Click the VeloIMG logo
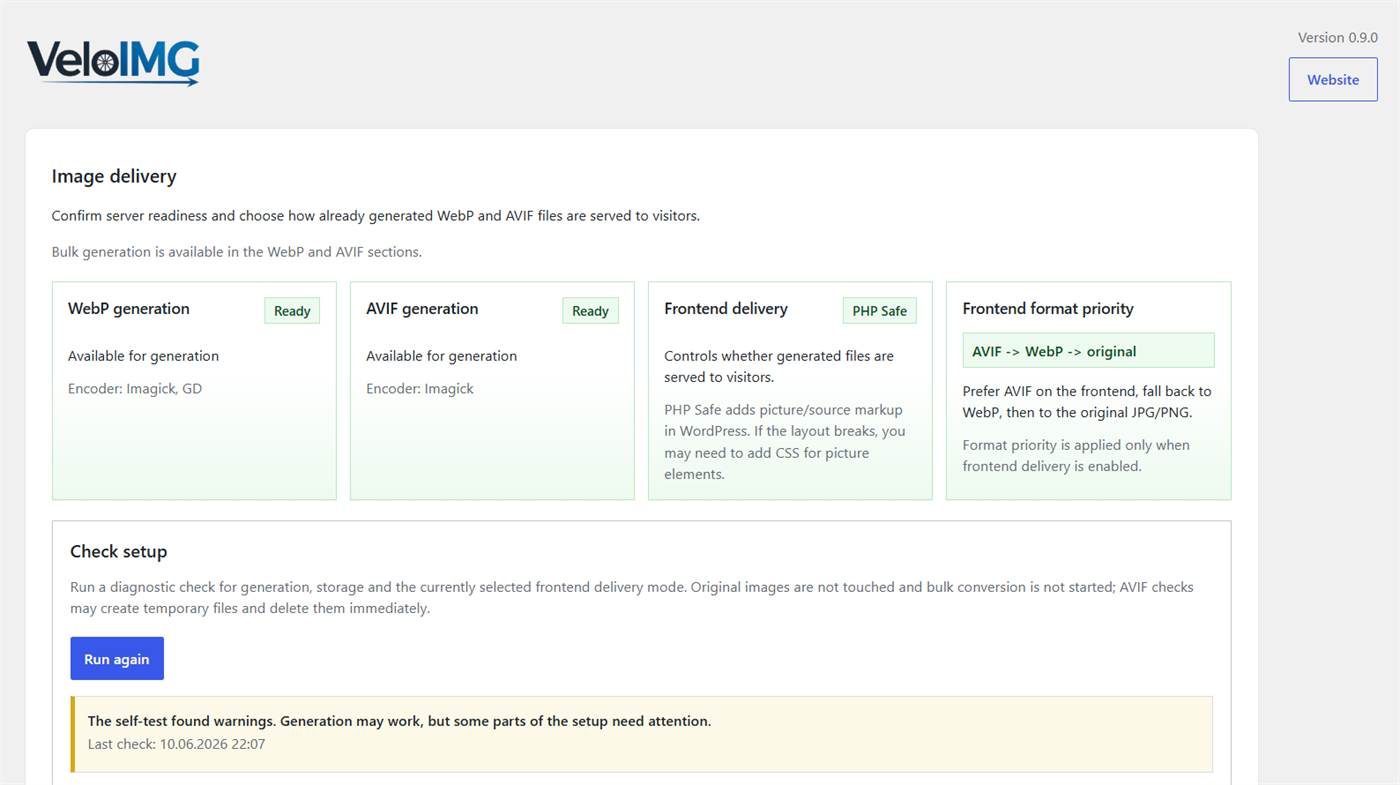Screen dimensions: 1400x785 tap(113, 63)
